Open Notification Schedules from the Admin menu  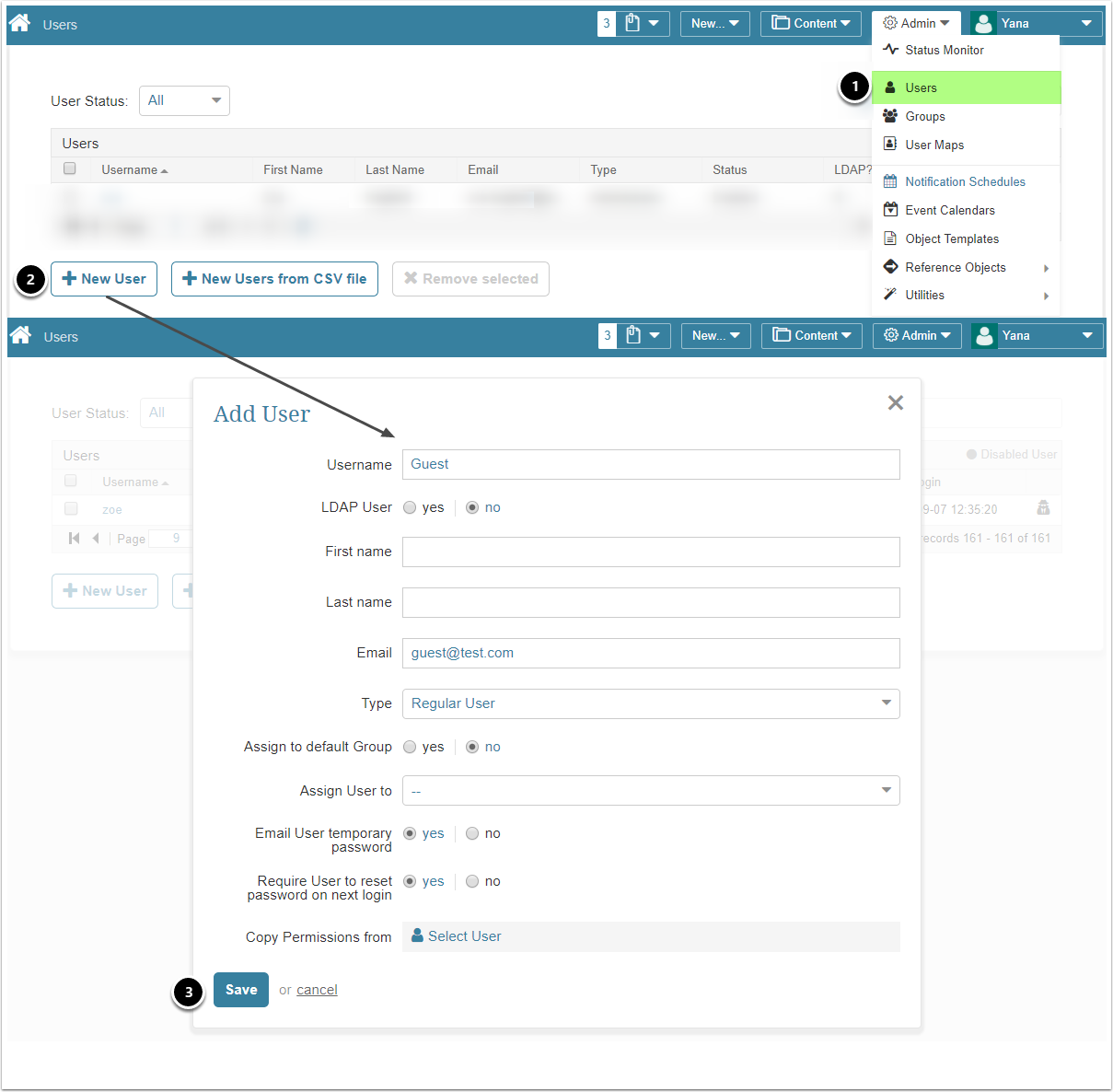click(x=966, y=181)
